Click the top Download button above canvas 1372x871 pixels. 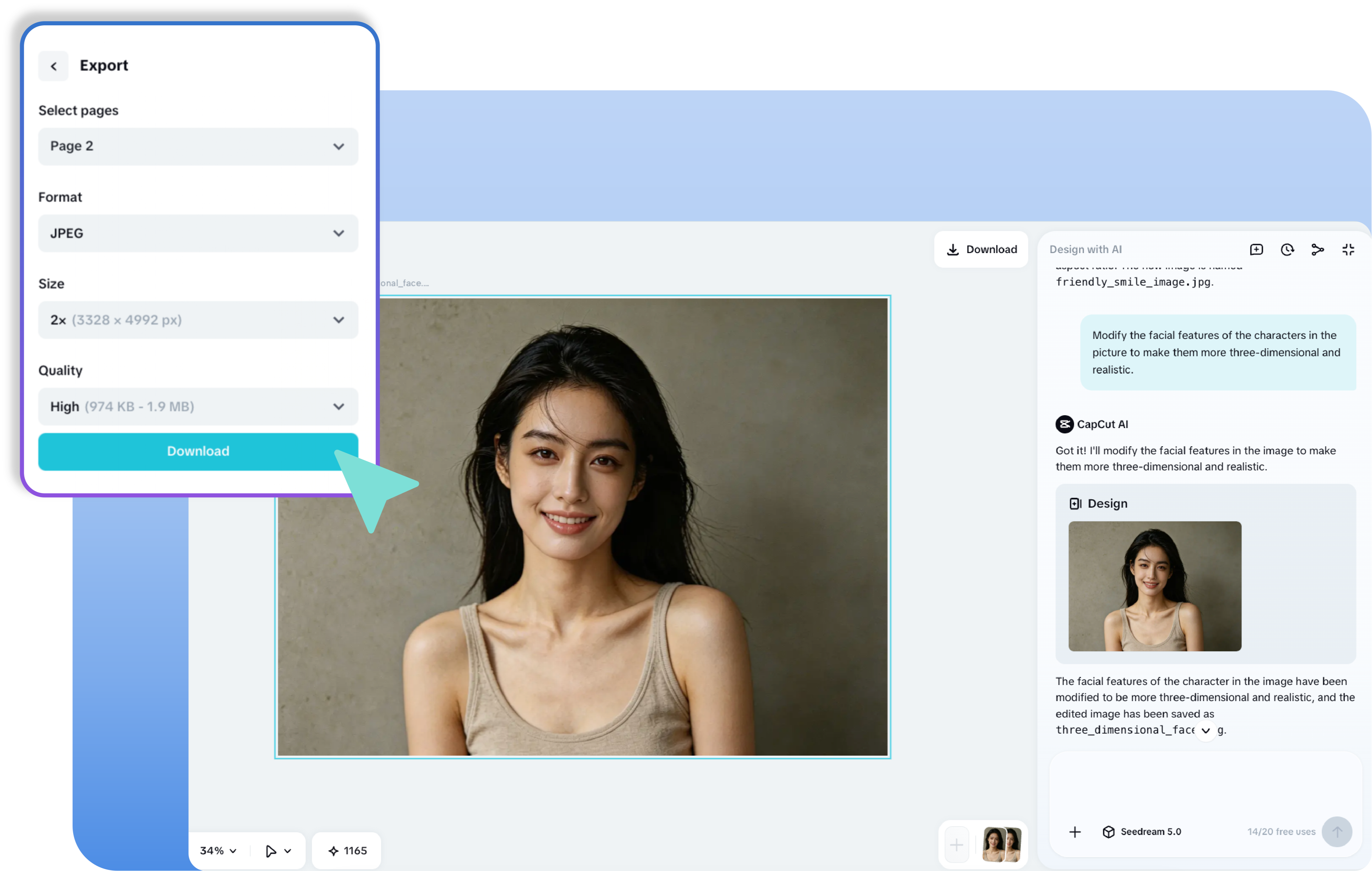(981, 249)
